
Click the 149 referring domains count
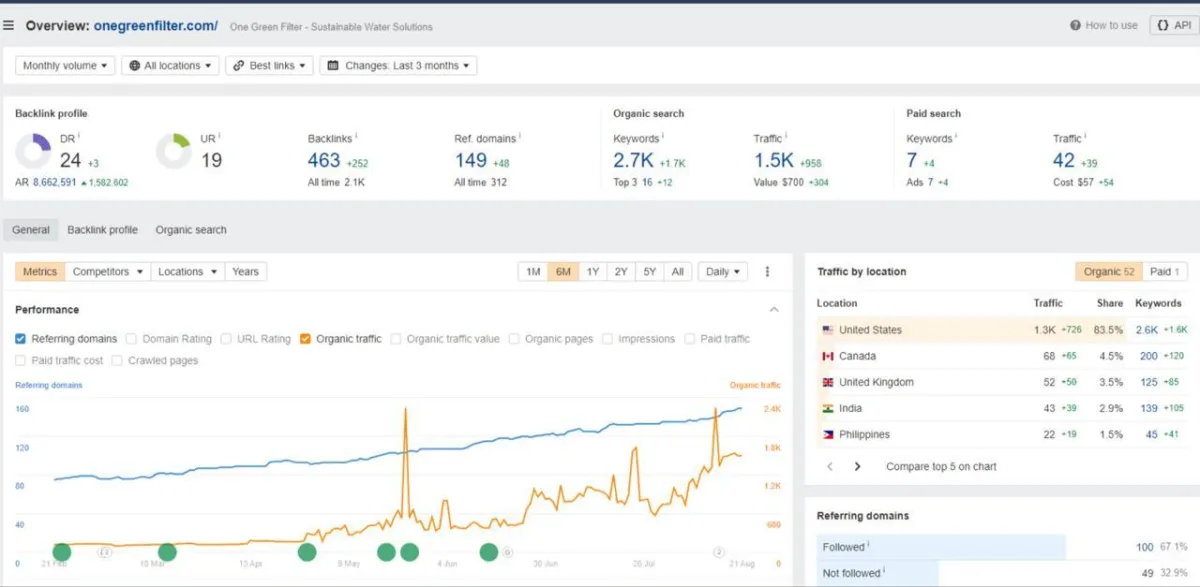(470, 160)
